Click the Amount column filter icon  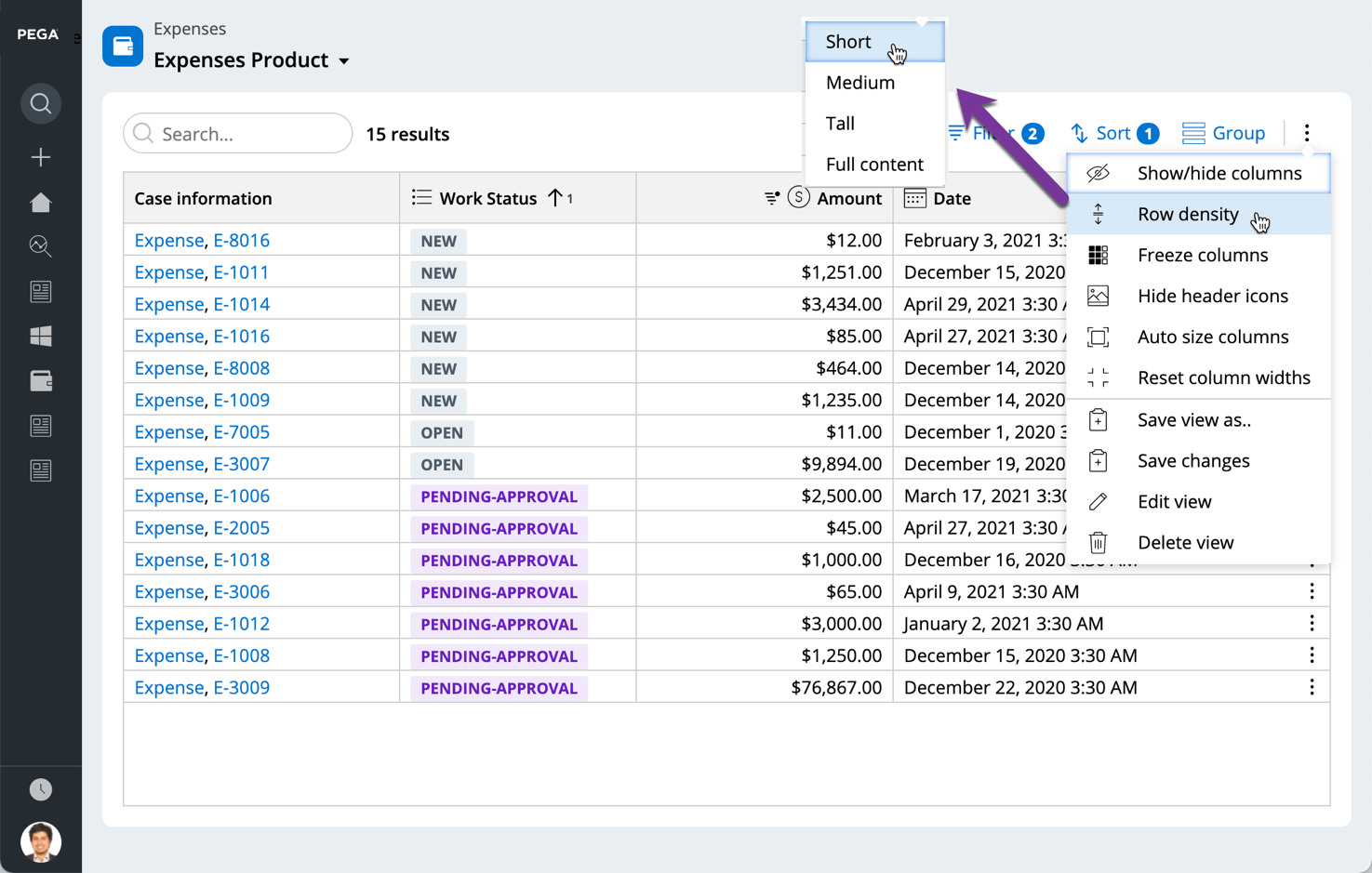tap(771, 198)
